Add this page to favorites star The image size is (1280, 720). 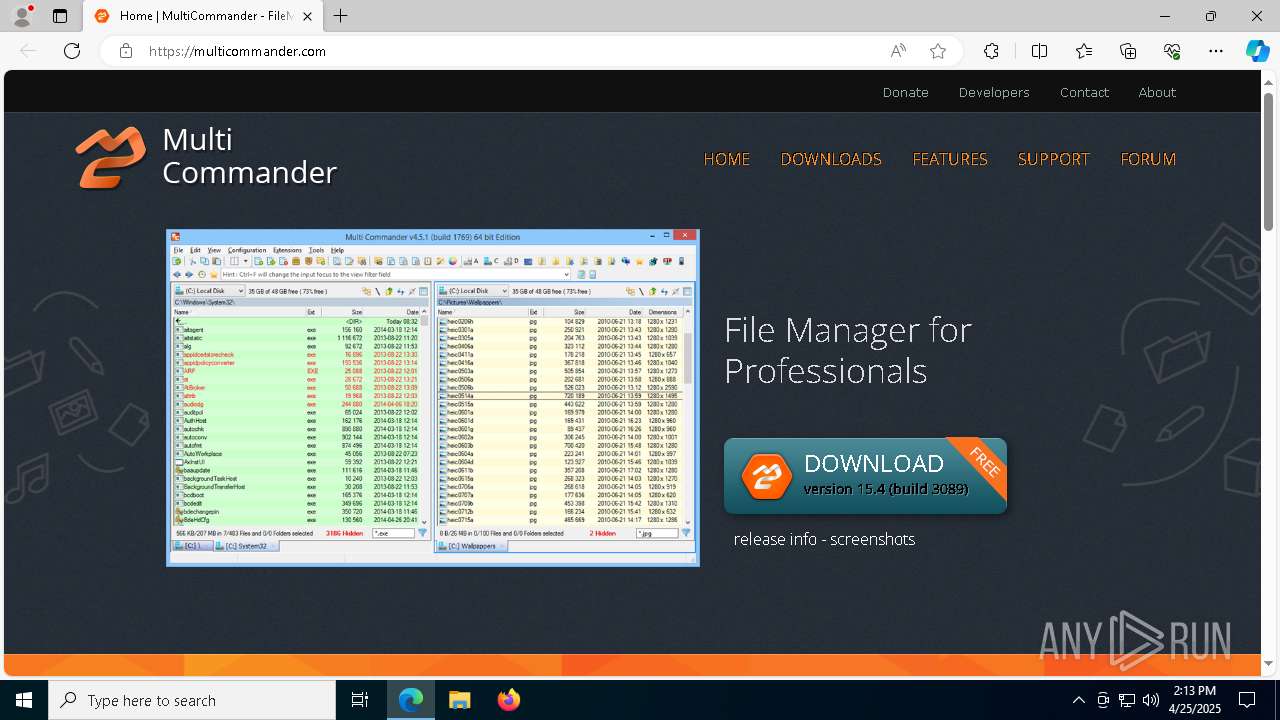pyautogui.click(x=938, y=51)
